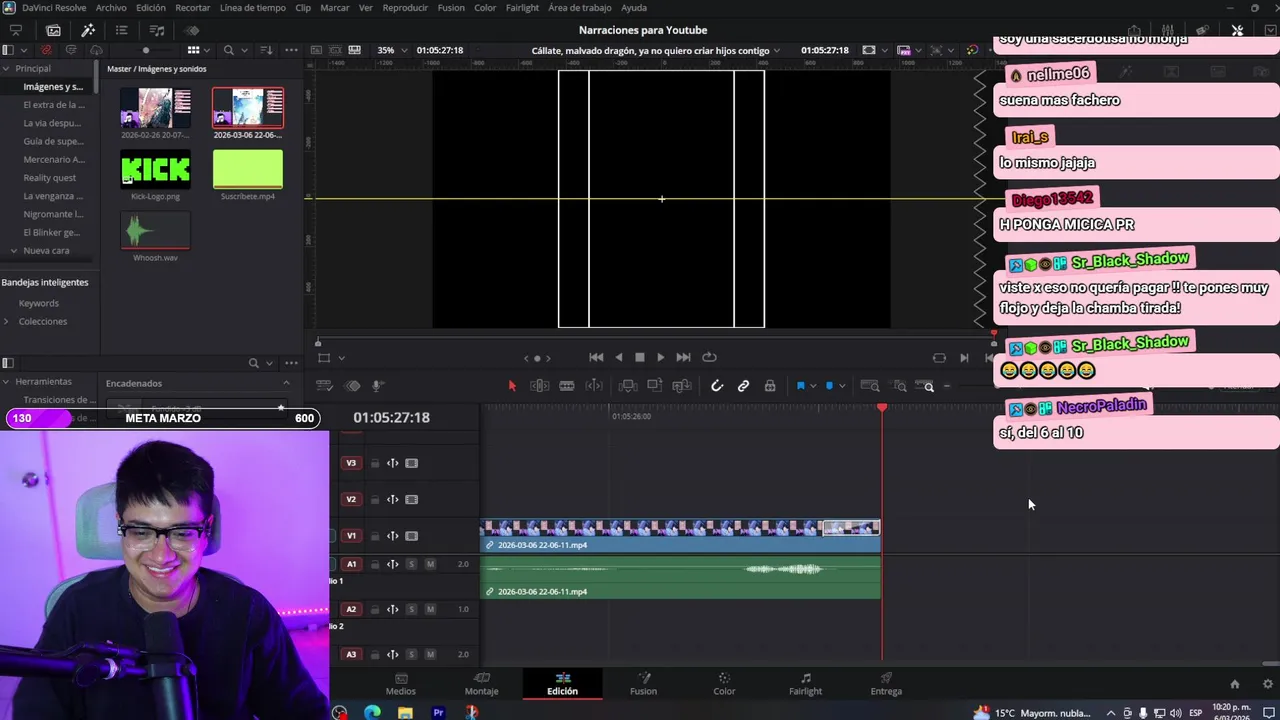
Task: Select the Reality quest bin
Action: (x=50, y=178)
